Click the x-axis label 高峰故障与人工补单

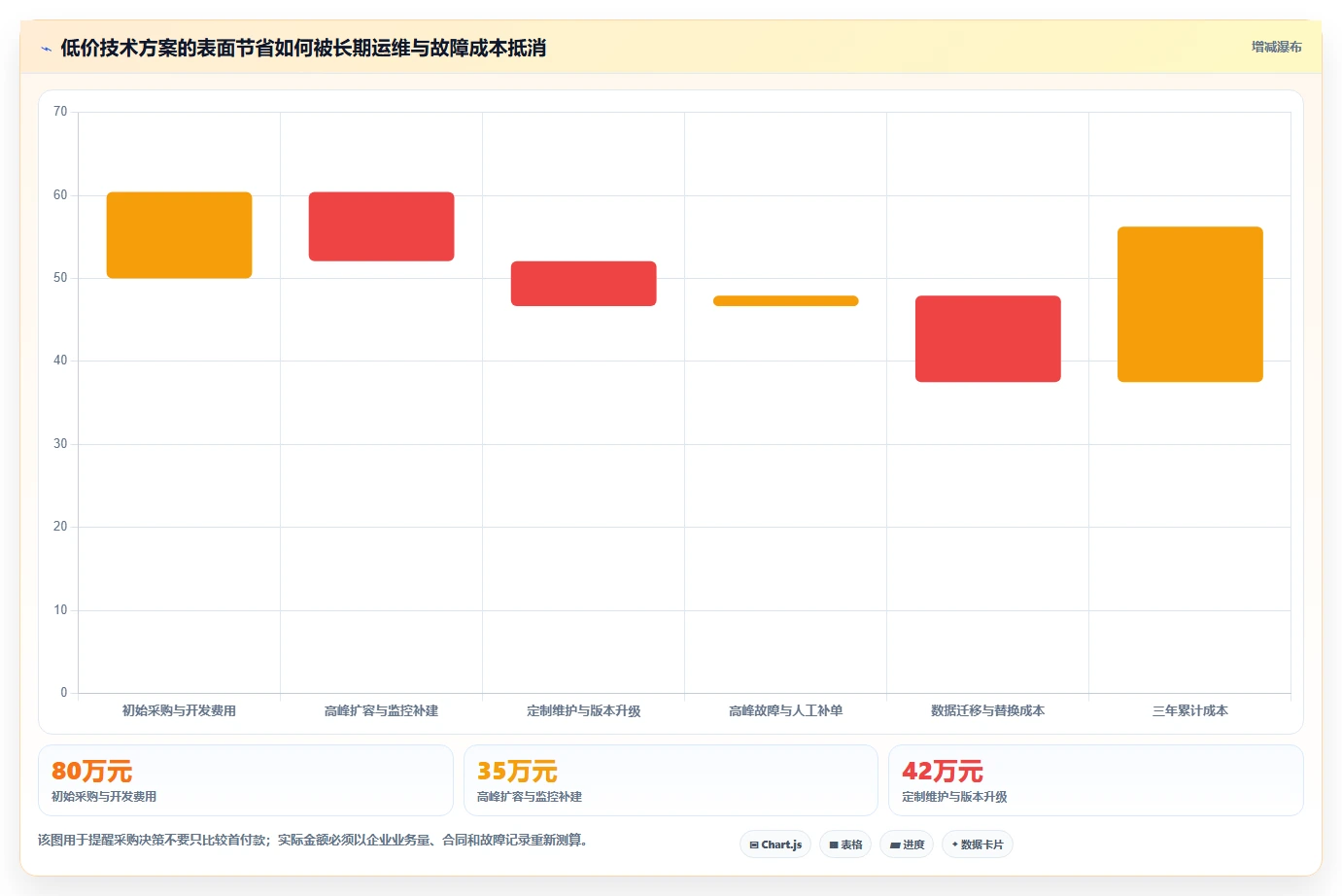(x=785, y=710)
